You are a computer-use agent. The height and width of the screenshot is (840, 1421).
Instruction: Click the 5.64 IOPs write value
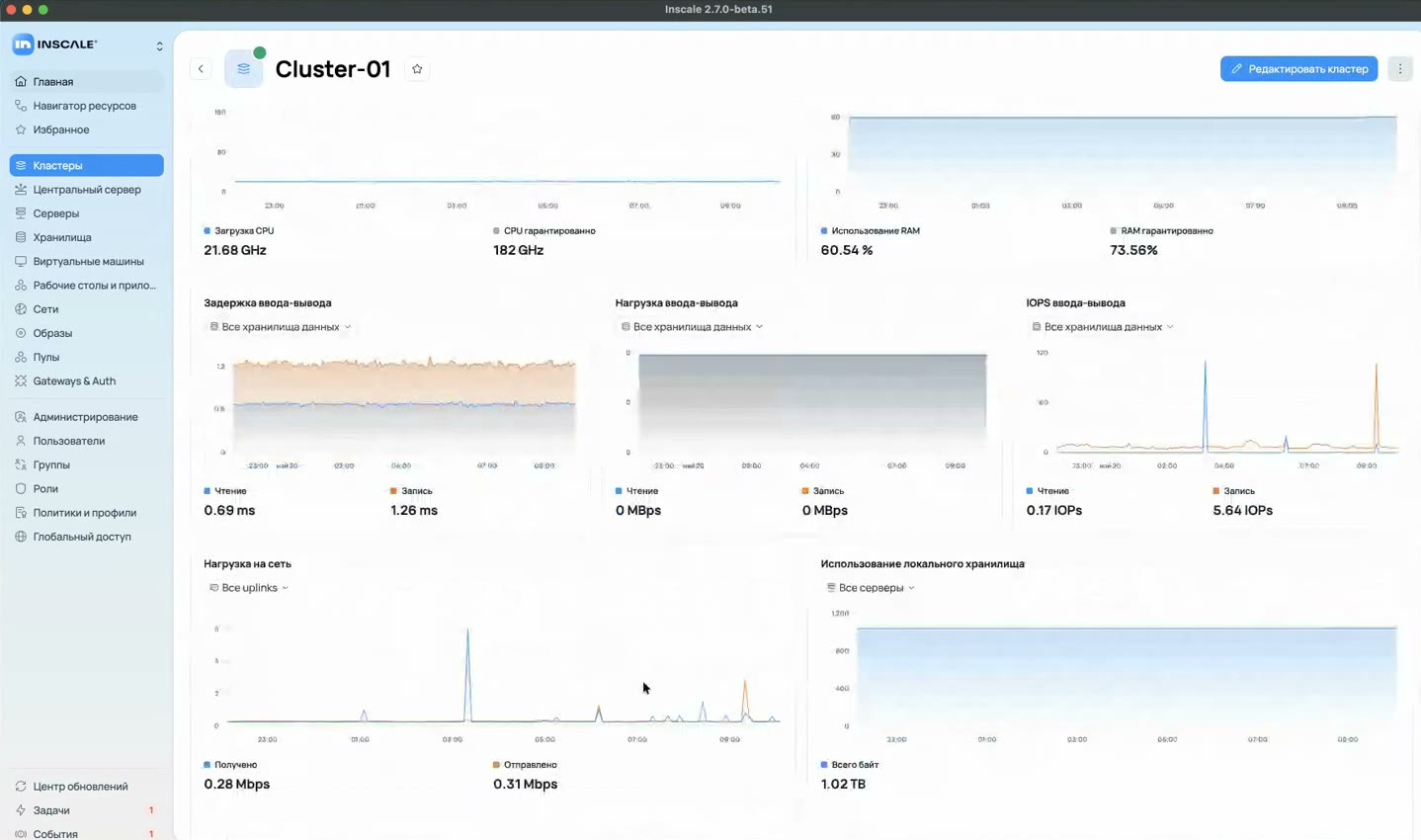(x=1242, y=511)
